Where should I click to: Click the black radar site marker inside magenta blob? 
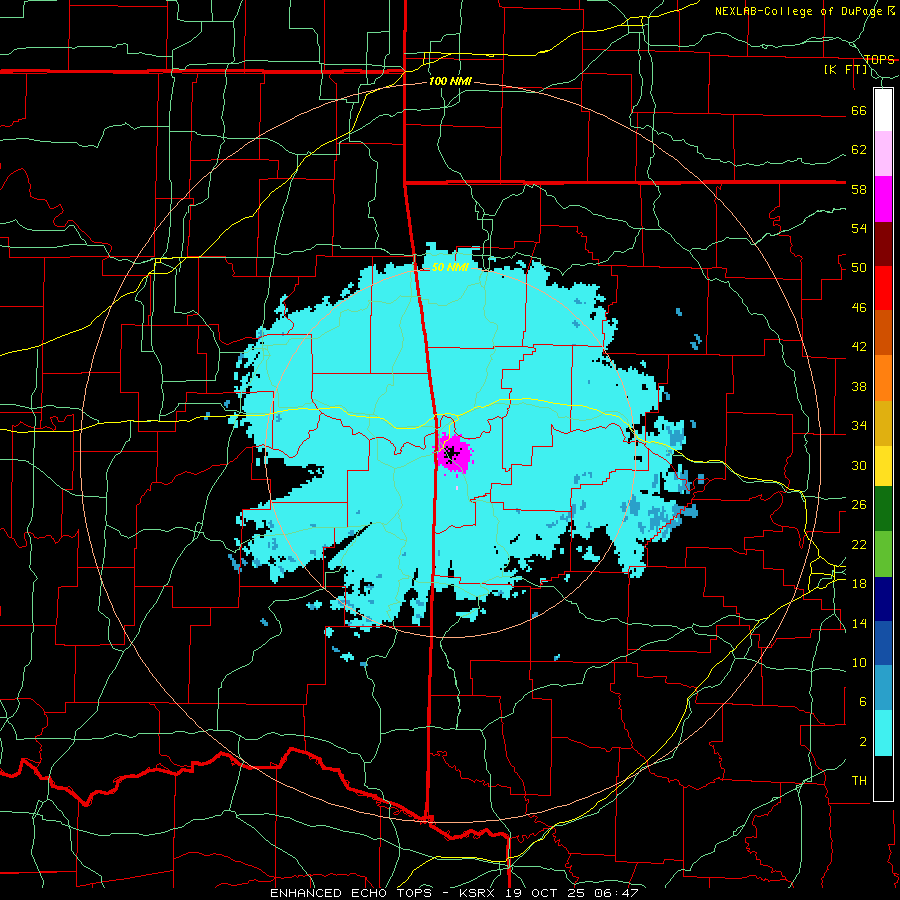450,454
